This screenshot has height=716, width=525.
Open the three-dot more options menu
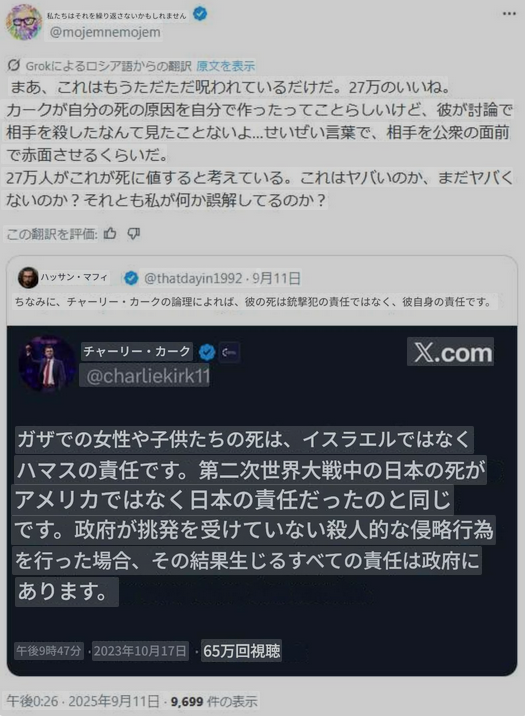tap(509, 14)
